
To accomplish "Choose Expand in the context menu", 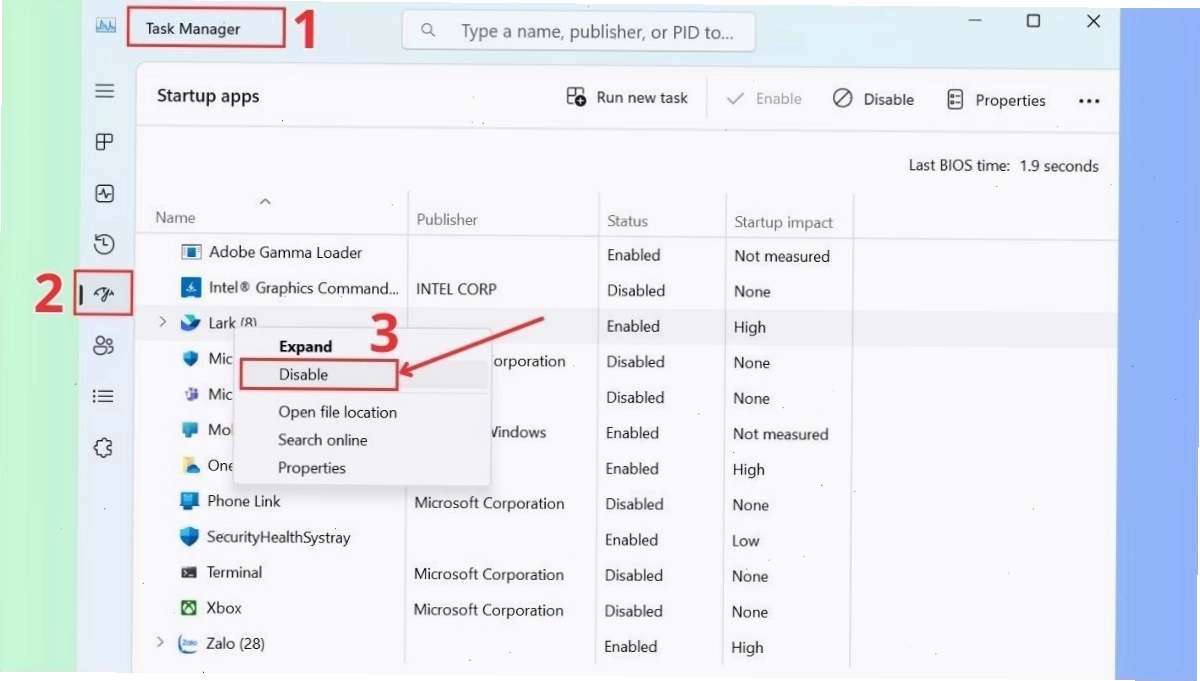I will (x=305, y=347).
